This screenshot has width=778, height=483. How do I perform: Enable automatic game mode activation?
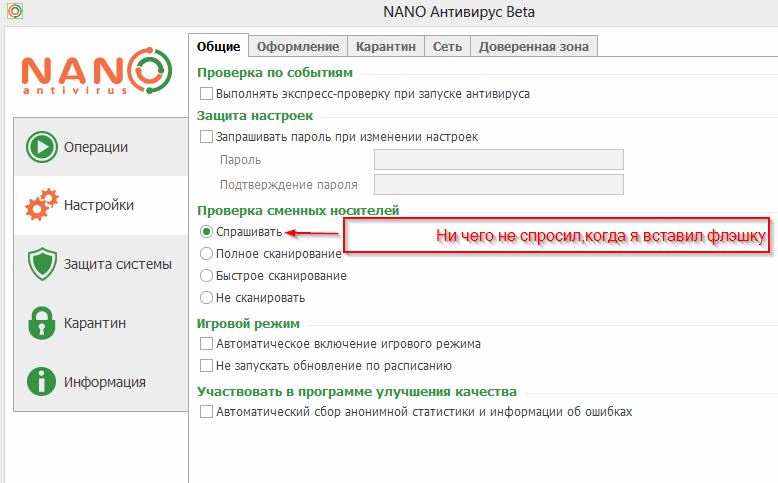click(207, 344)
